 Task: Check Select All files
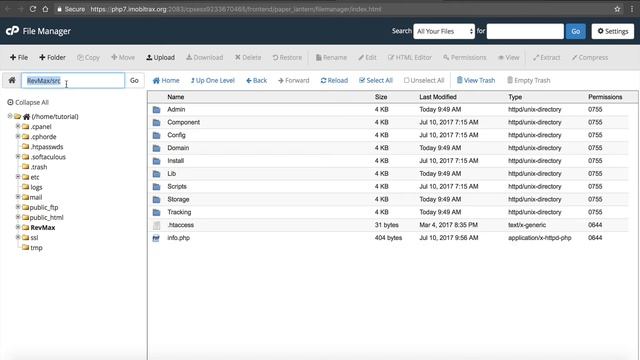pos(376,80)
